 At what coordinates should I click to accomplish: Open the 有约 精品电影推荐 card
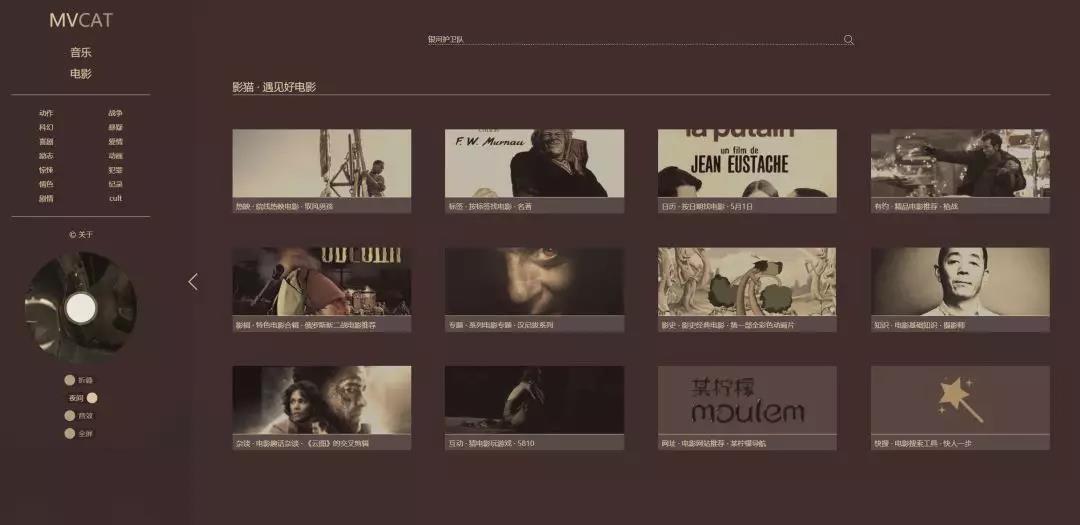pyautogui.click(x=960, y=171)
